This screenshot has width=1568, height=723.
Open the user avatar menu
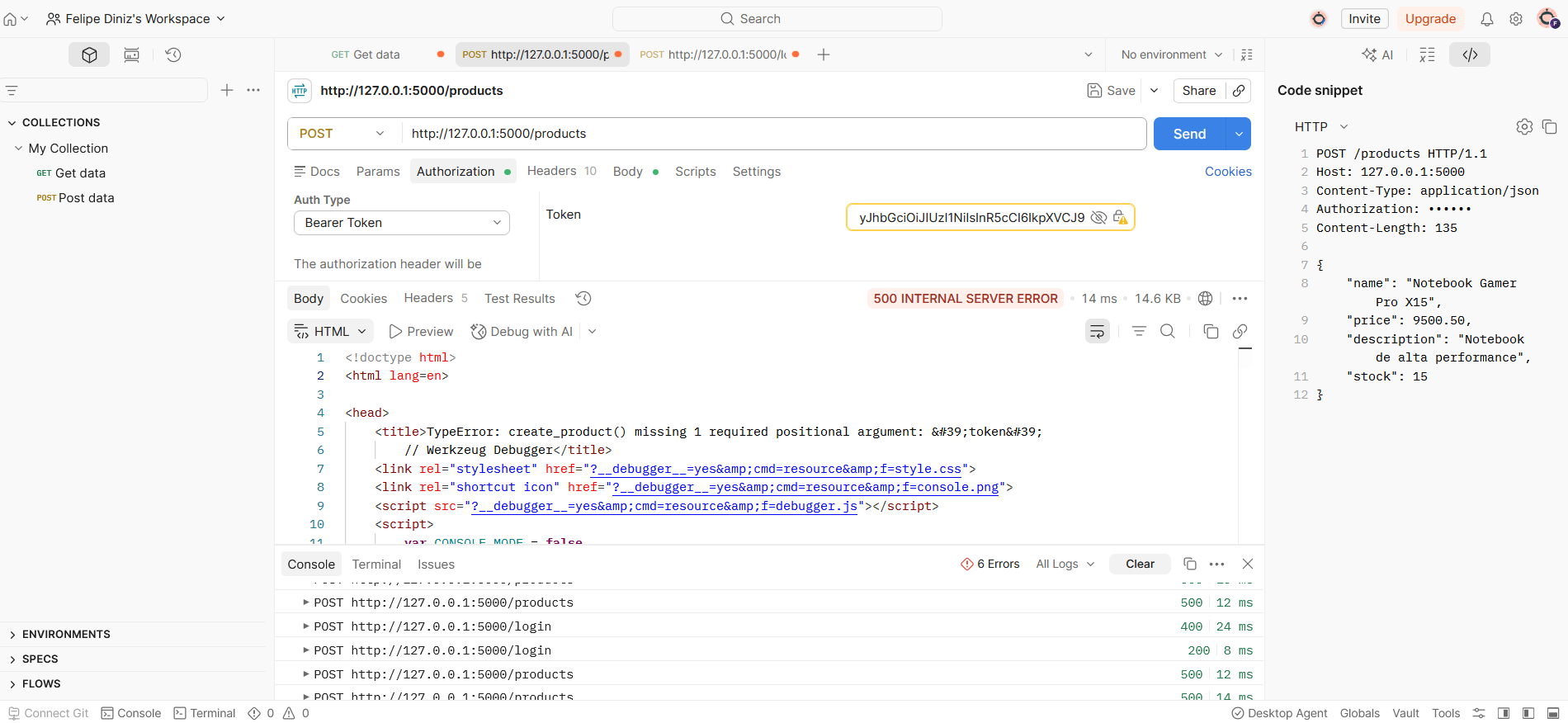pos(1548,18)
